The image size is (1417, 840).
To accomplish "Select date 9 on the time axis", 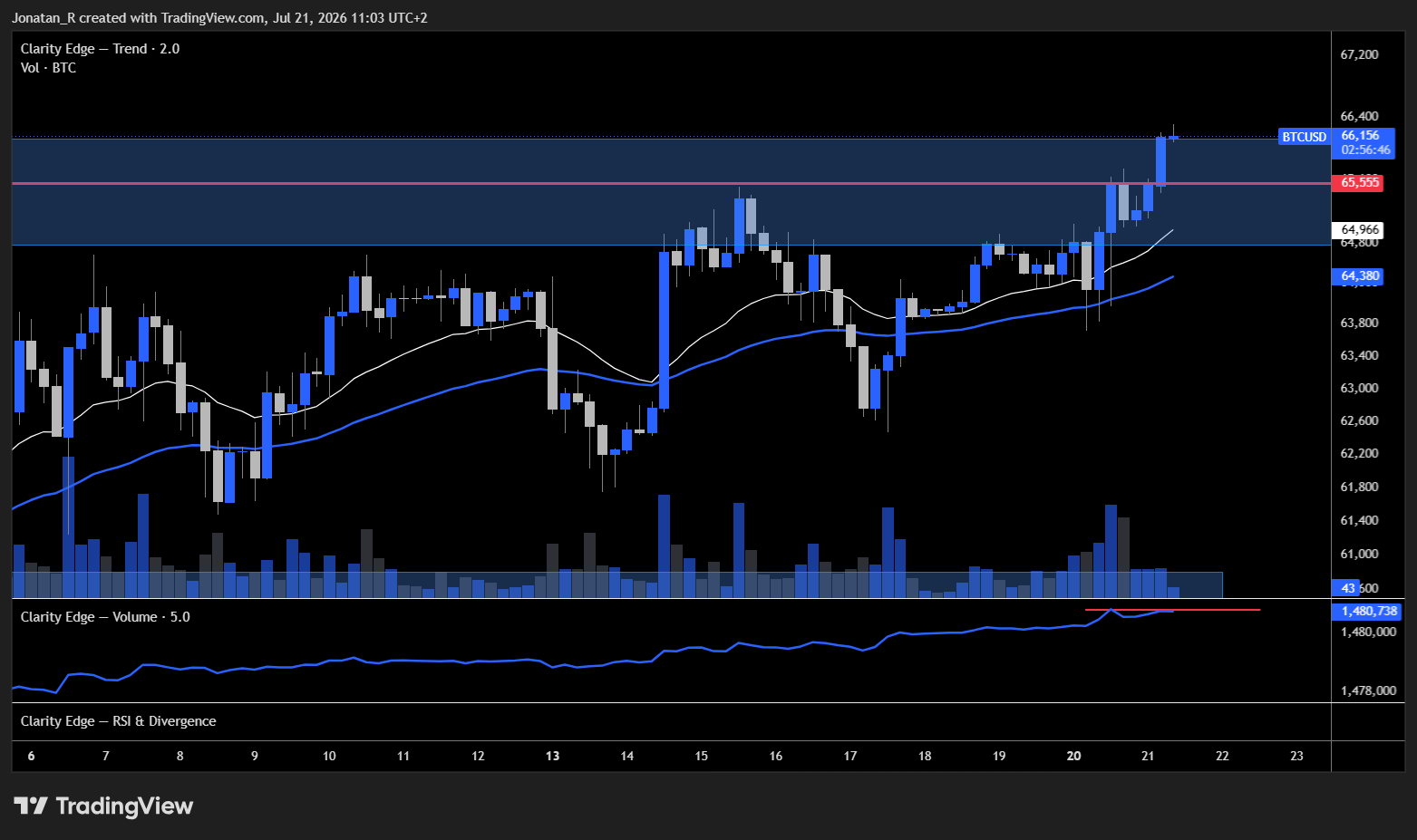I will (x=255, y=756).
